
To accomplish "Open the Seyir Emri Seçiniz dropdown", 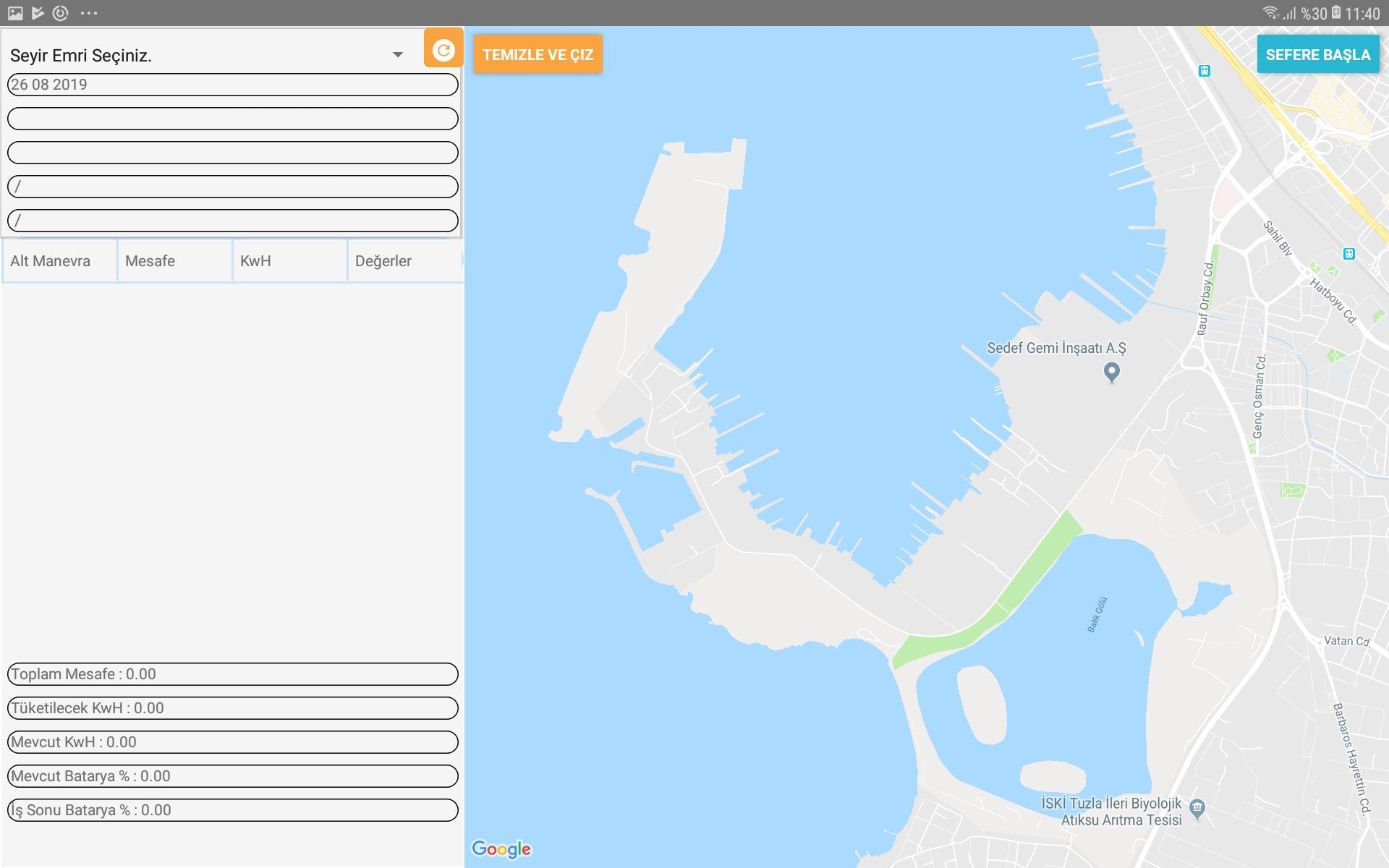I will coord(208,55).
